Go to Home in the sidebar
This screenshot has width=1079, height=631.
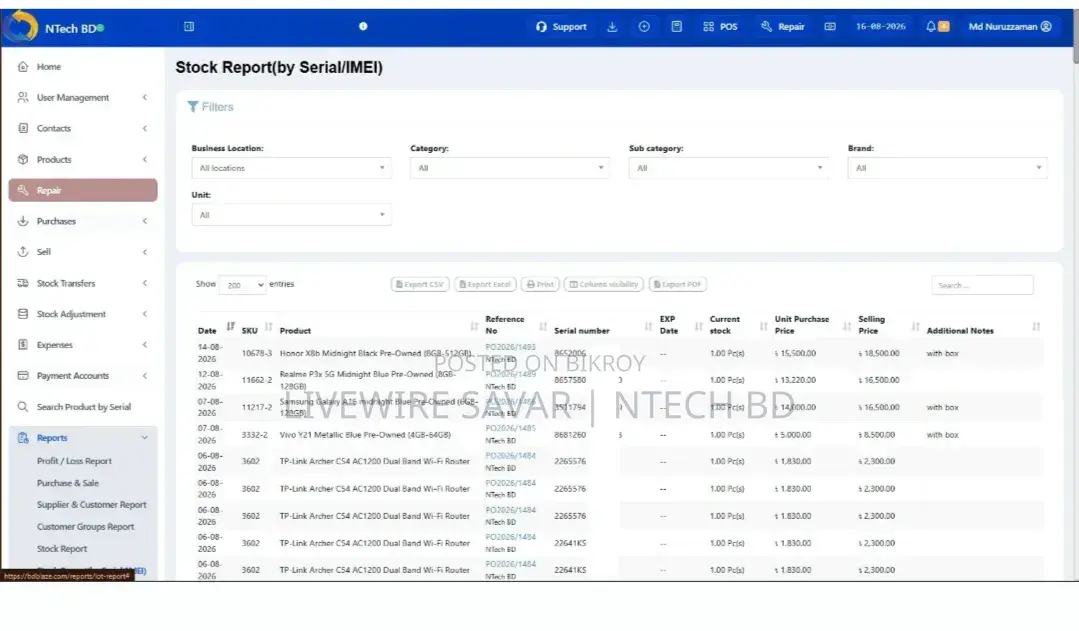(x=48, y=67)
